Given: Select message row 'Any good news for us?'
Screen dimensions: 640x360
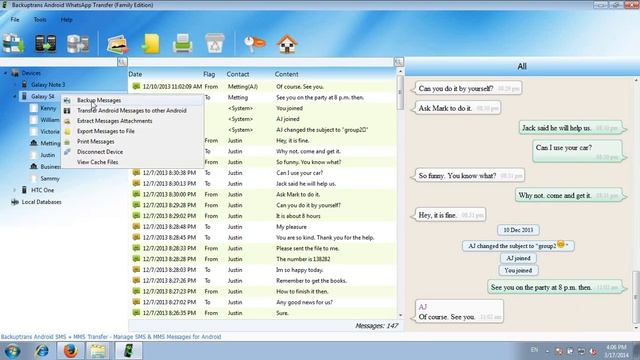Looking at the screenshot, I should click(262, 302).
